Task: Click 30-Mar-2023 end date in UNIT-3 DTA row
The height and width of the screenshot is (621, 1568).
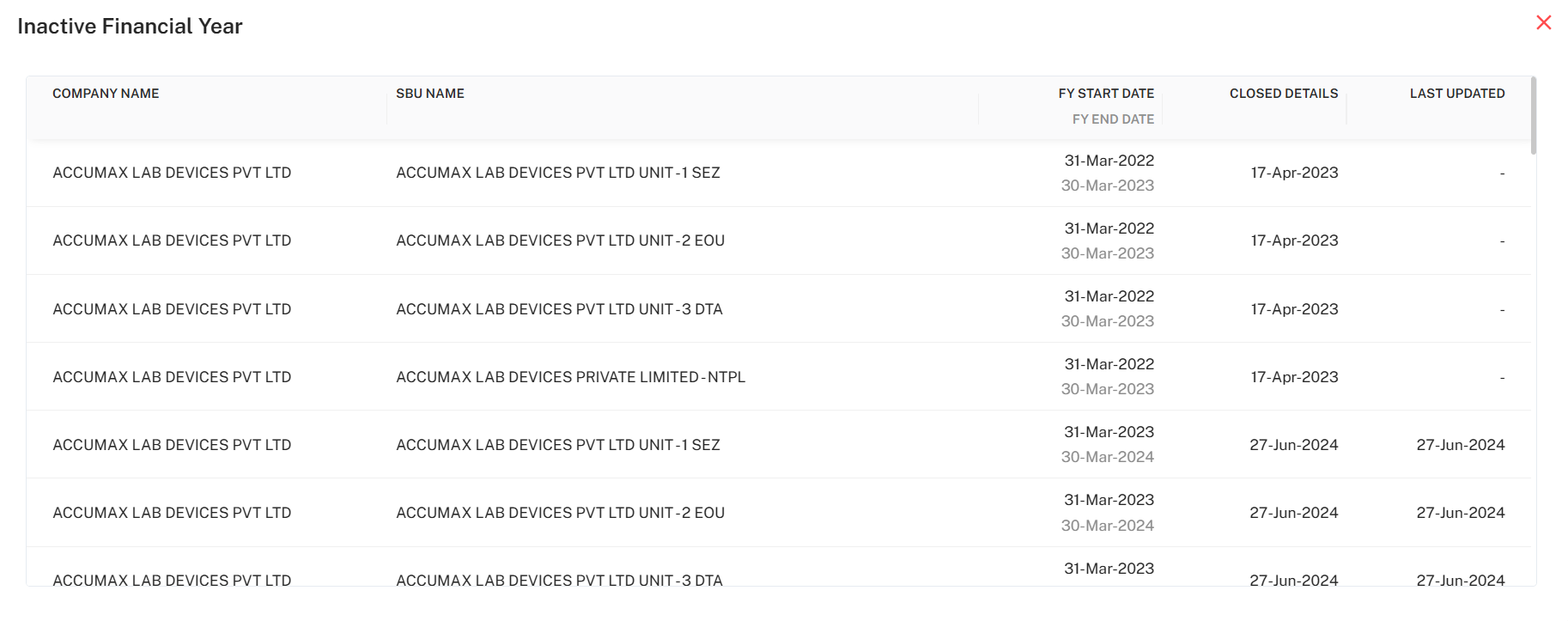Action: pos(1107,321)
